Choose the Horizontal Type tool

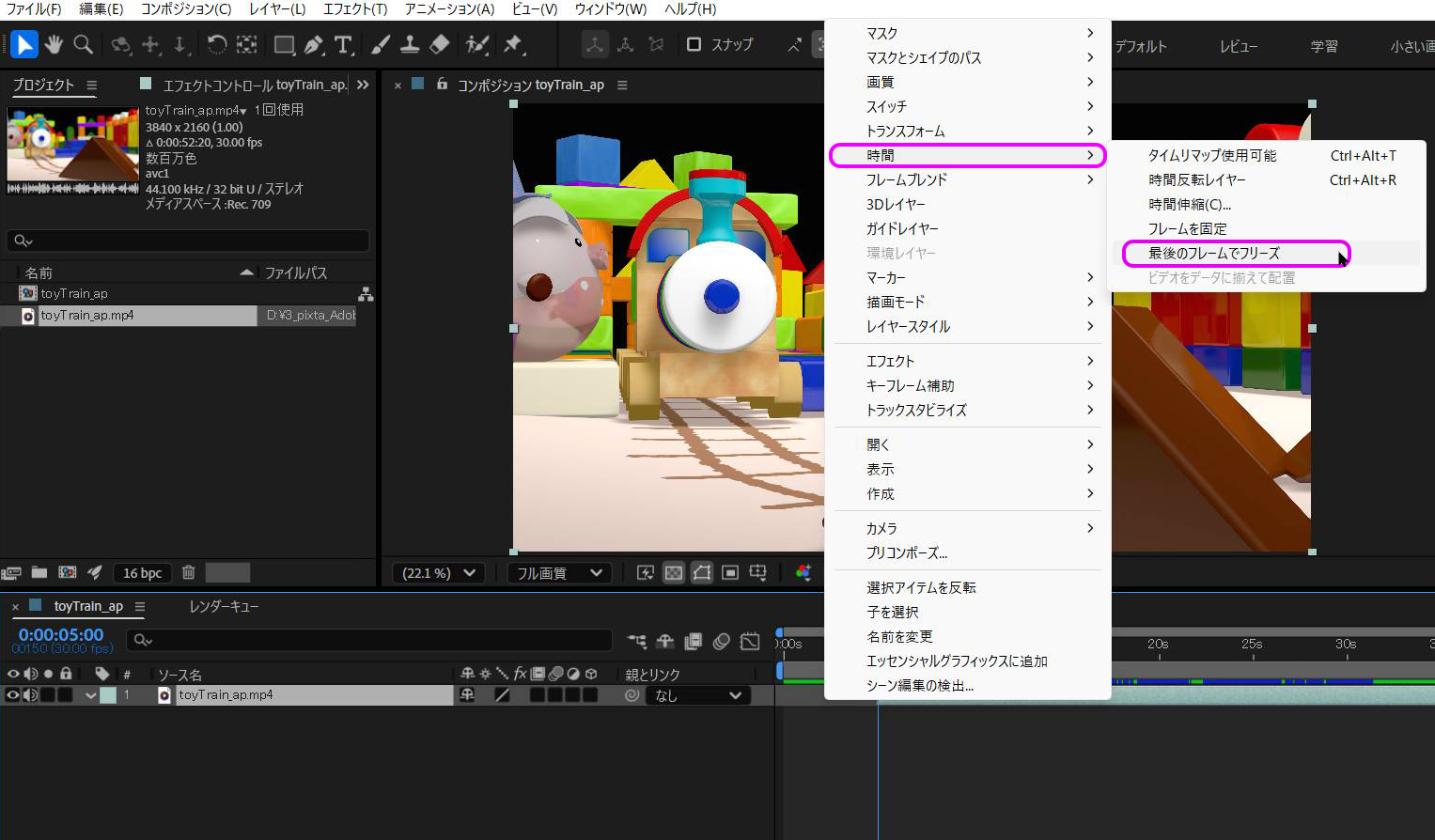(343, 44)
